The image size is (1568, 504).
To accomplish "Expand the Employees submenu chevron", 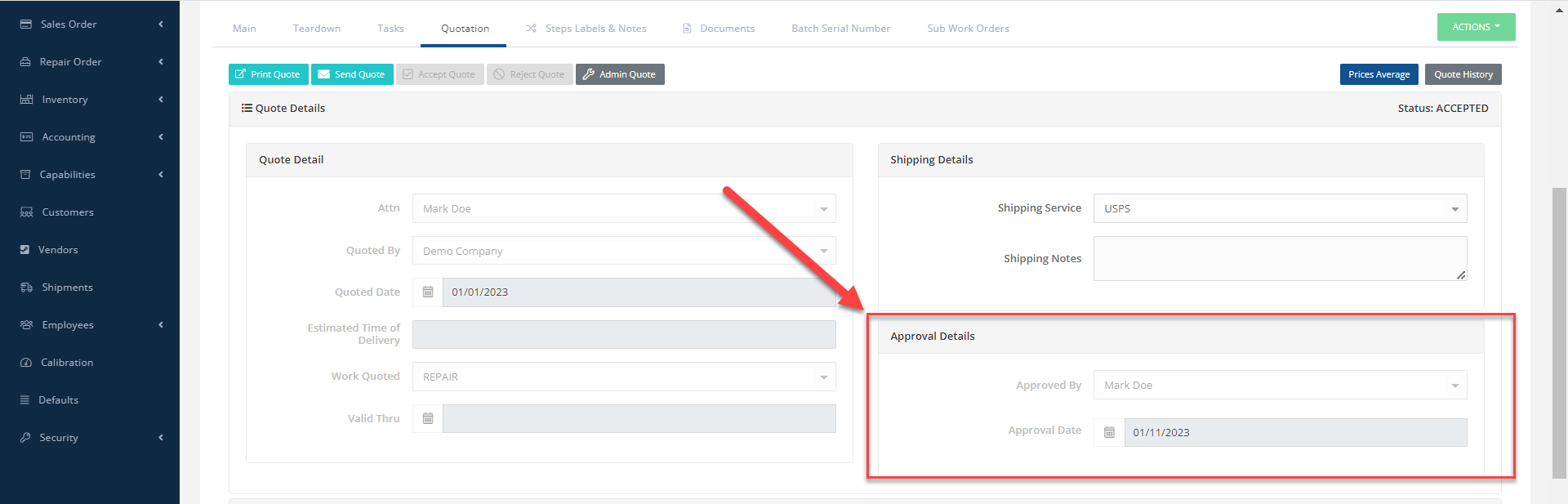I will click(161, 325).
